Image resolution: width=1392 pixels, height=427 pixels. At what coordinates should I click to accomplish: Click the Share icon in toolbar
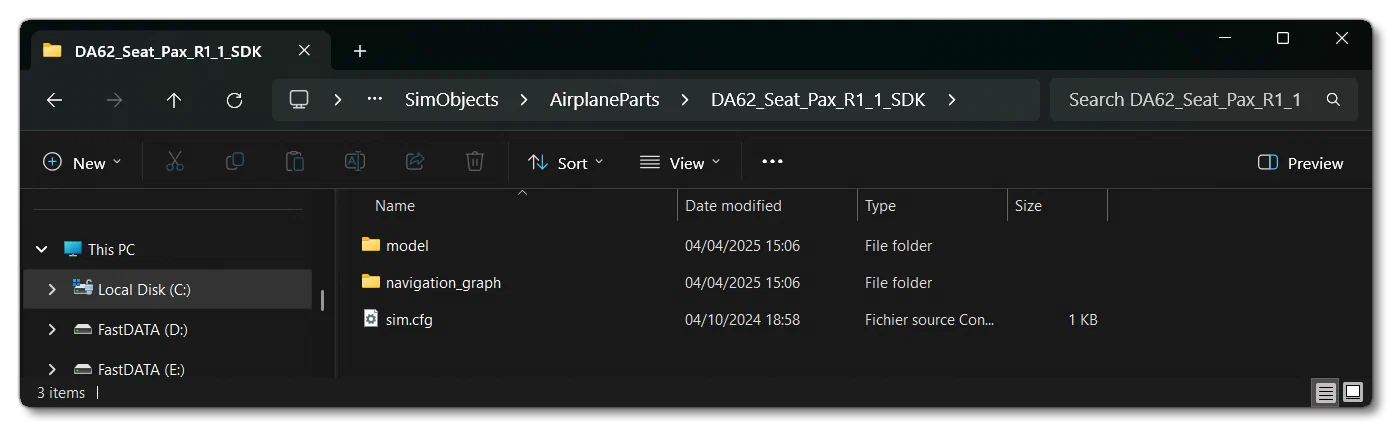[415, 162]
